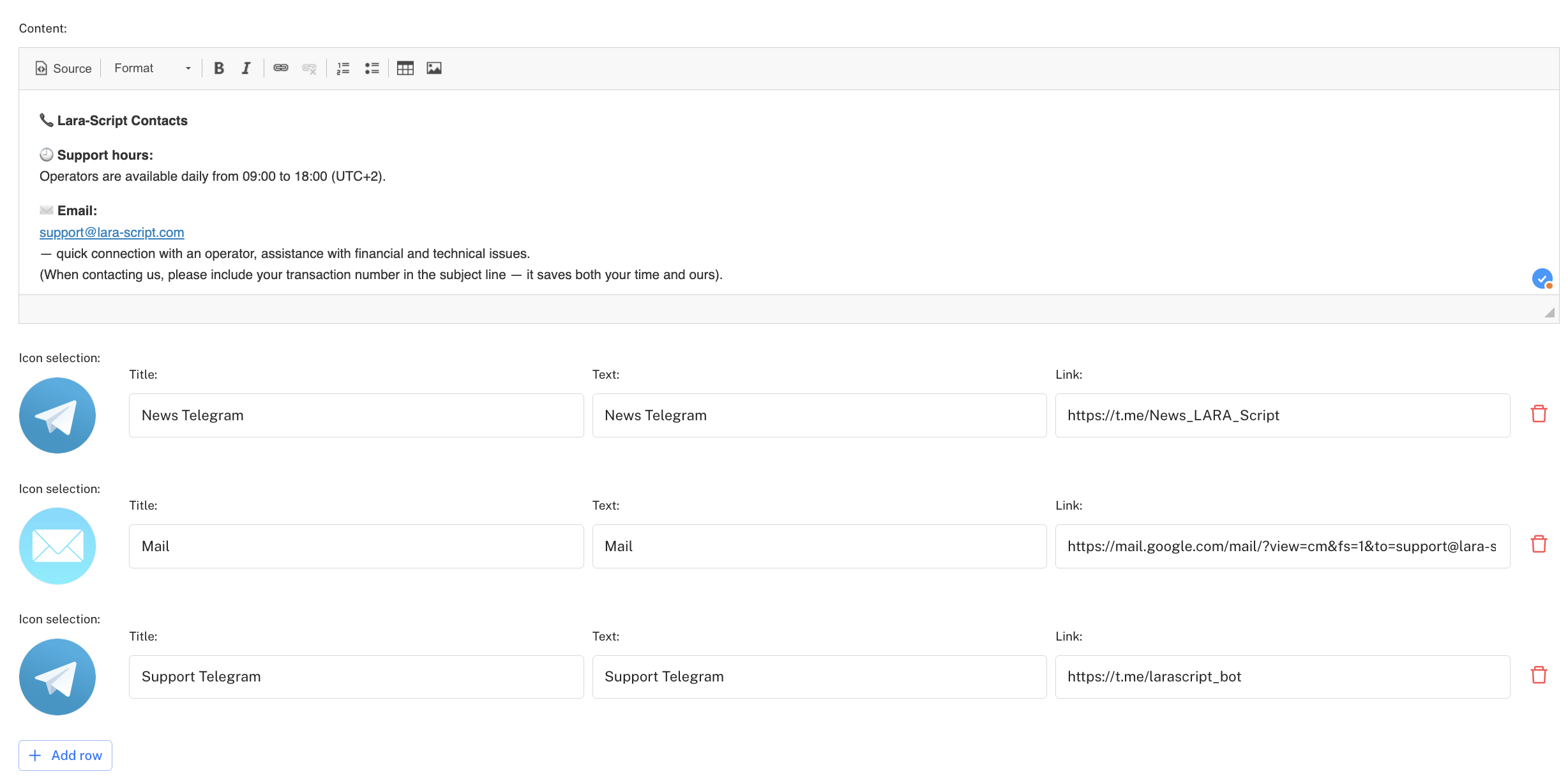Select the News Telegram icon image
This screenshot has height=783, width=1568.
point(57,416)
